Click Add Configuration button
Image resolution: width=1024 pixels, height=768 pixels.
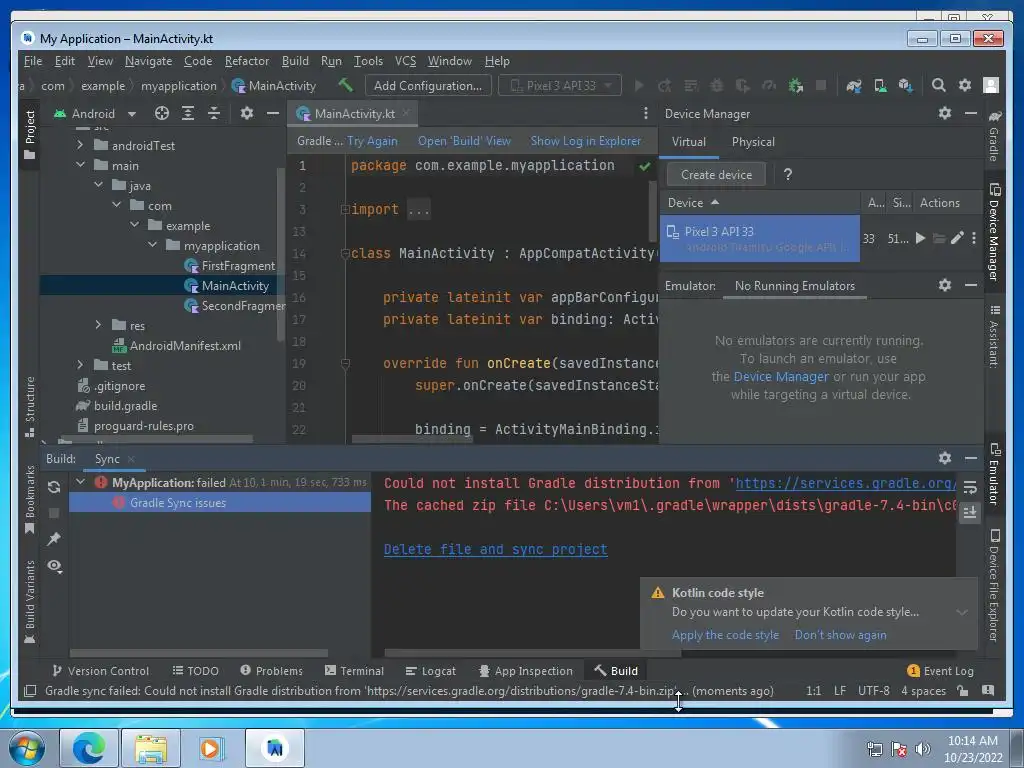428,86
